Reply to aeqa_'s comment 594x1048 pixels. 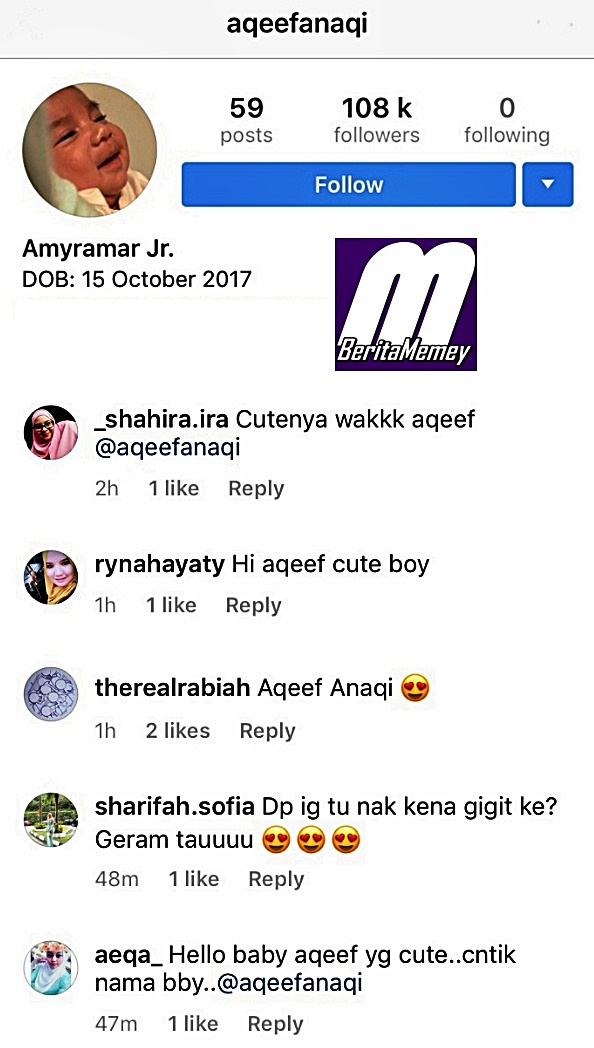pos(275,1024)
